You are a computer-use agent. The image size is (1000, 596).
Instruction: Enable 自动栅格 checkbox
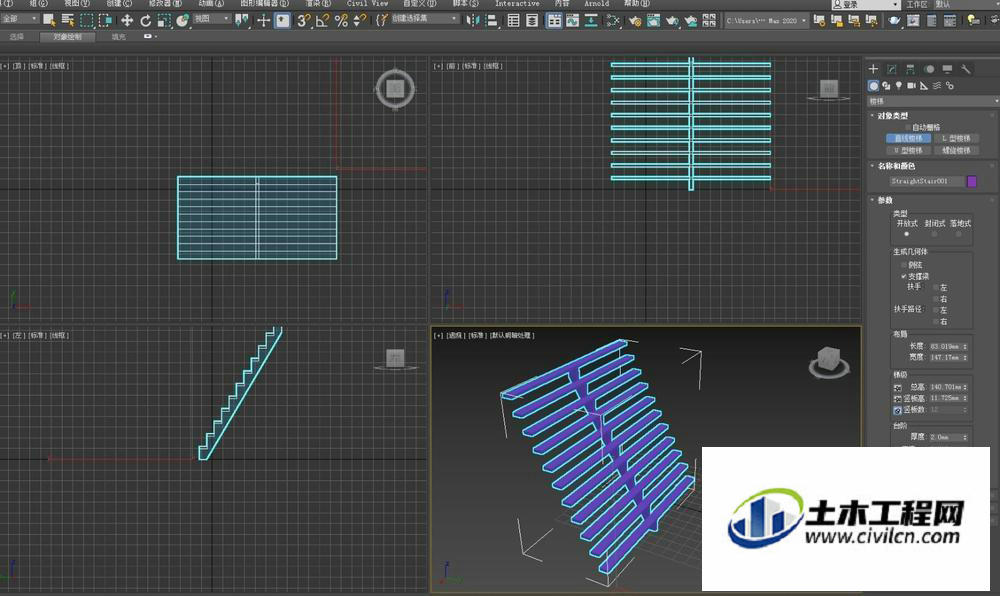pyautogui.click(x=908, y=127)
